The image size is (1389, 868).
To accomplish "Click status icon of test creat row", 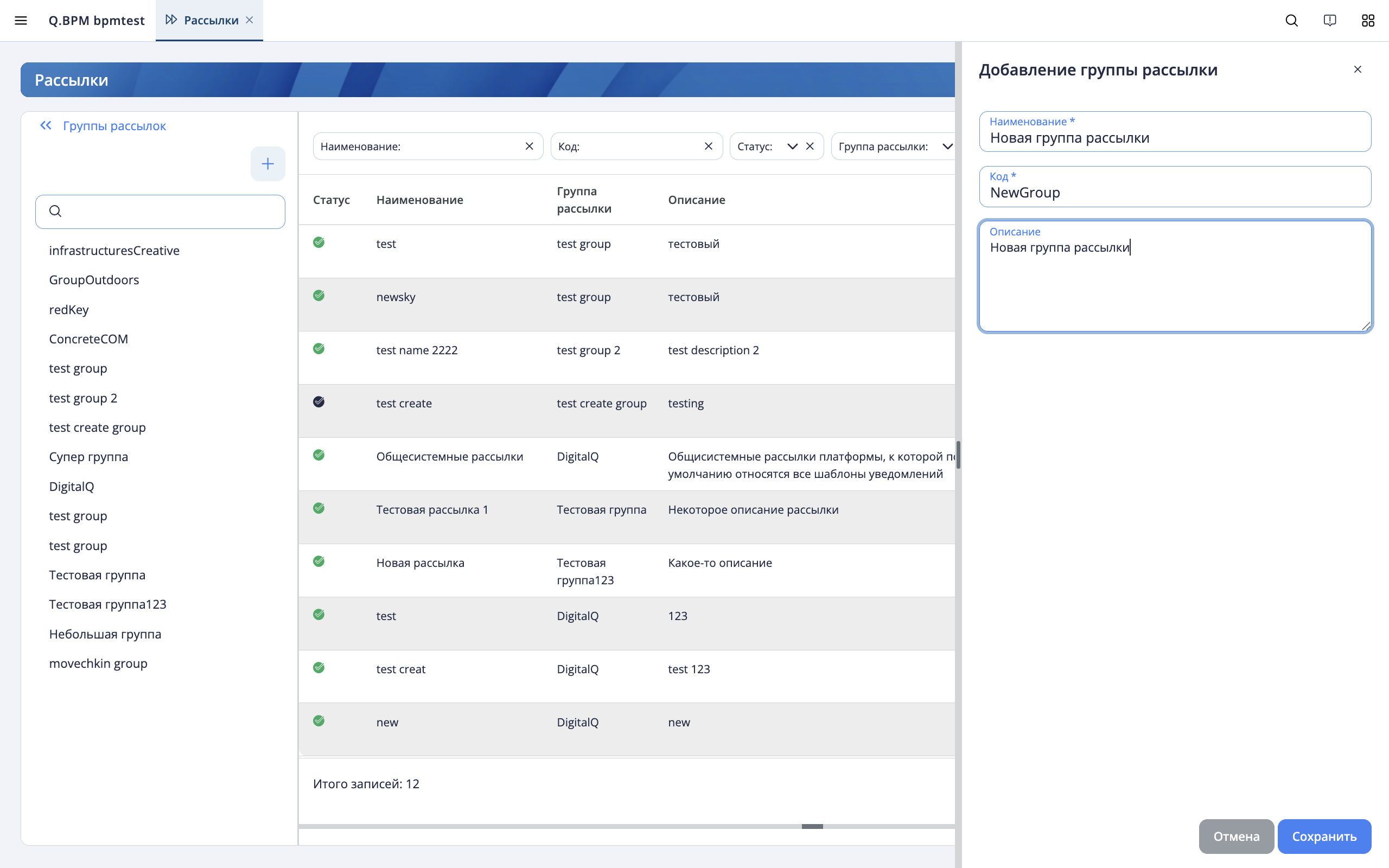I will click(x=319, y=668).
